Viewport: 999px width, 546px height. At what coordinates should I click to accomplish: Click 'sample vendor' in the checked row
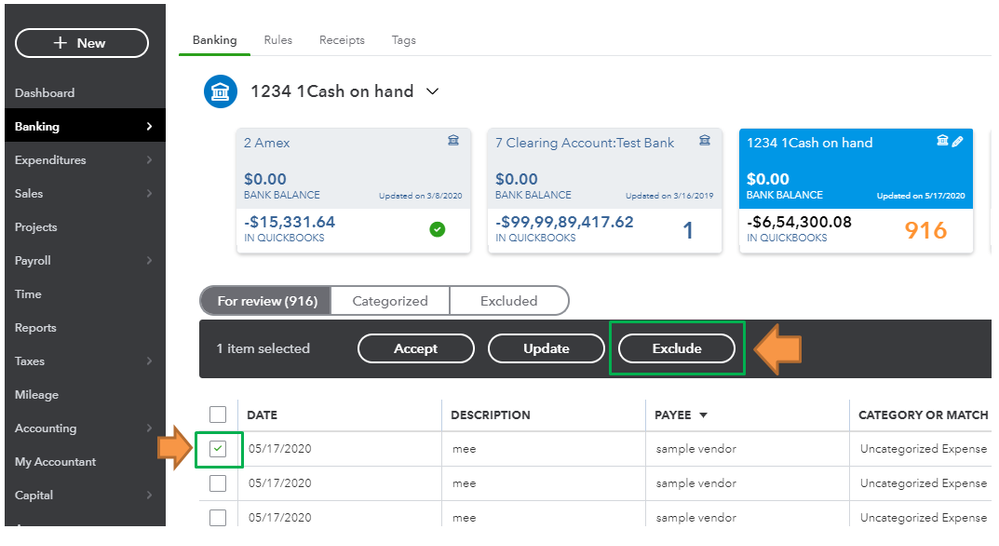pyautogui.click(x=696, y=449)
